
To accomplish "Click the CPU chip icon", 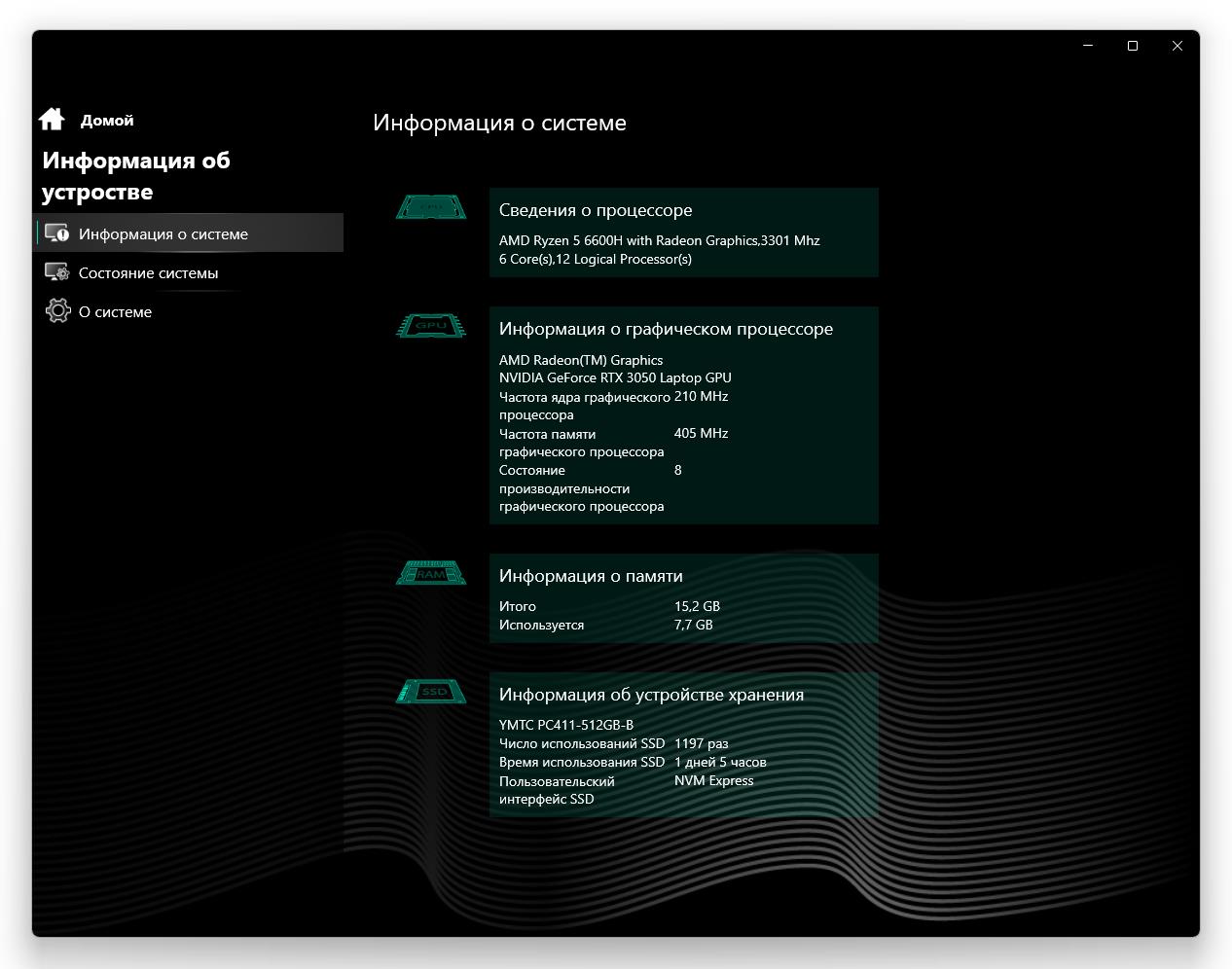I will (431, 207).
